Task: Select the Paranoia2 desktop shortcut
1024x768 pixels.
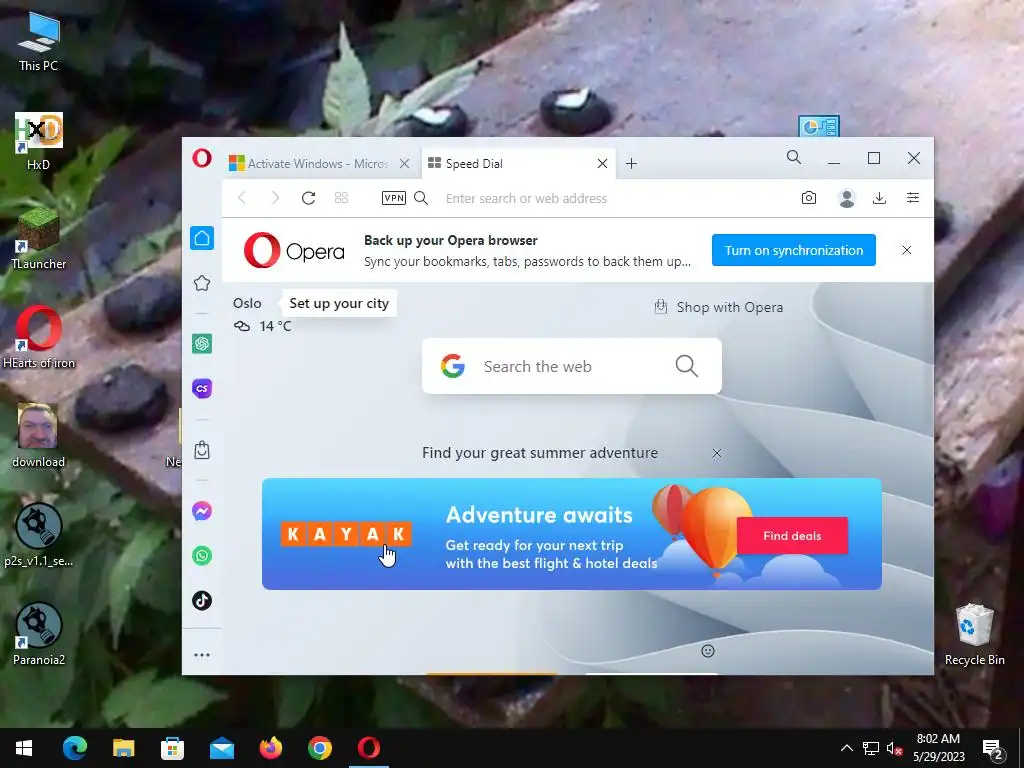Action: click(x=39, y=633)
